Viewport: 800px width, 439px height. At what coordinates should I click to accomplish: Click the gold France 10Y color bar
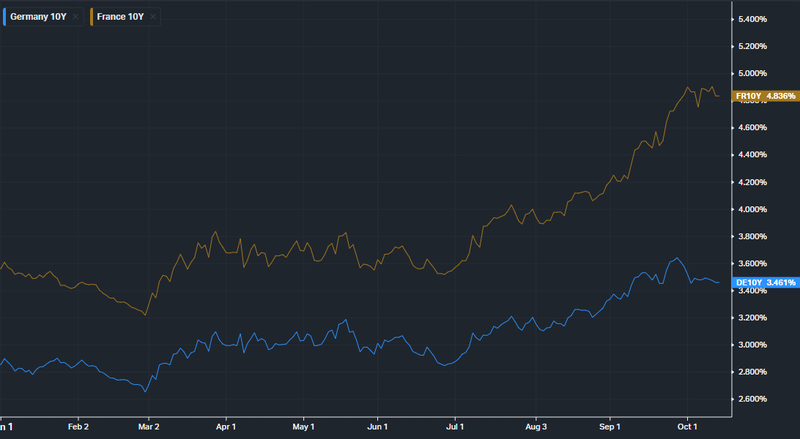click(92, 17)
